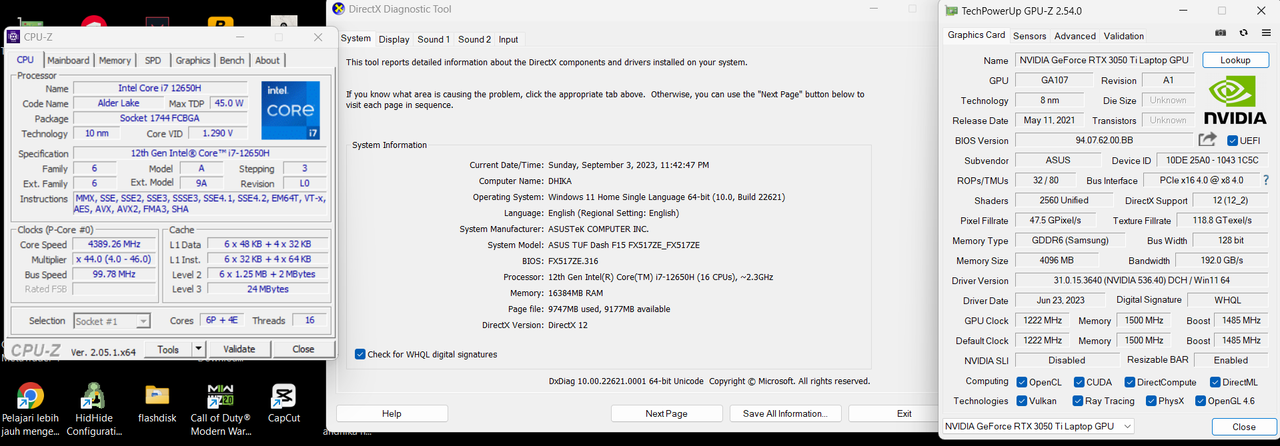Switch to the Sound 1 tab in DxDiag
Screen dimensions: 1280x446
[434, 40]
